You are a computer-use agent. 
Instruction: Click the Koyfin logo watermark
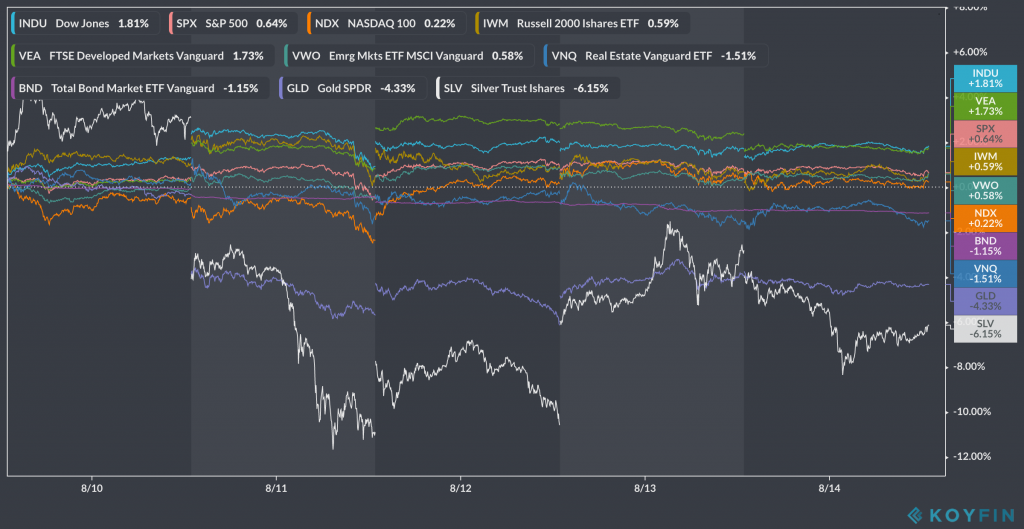coord(958,514)
